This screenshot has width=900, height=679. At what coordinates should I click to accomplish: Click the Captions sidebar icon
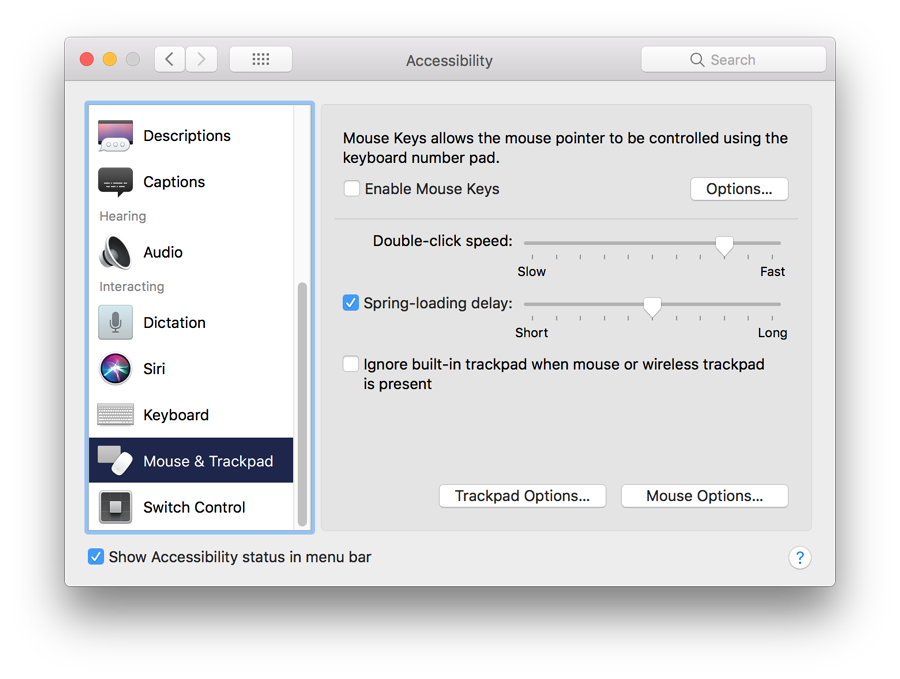click(115, 181)
